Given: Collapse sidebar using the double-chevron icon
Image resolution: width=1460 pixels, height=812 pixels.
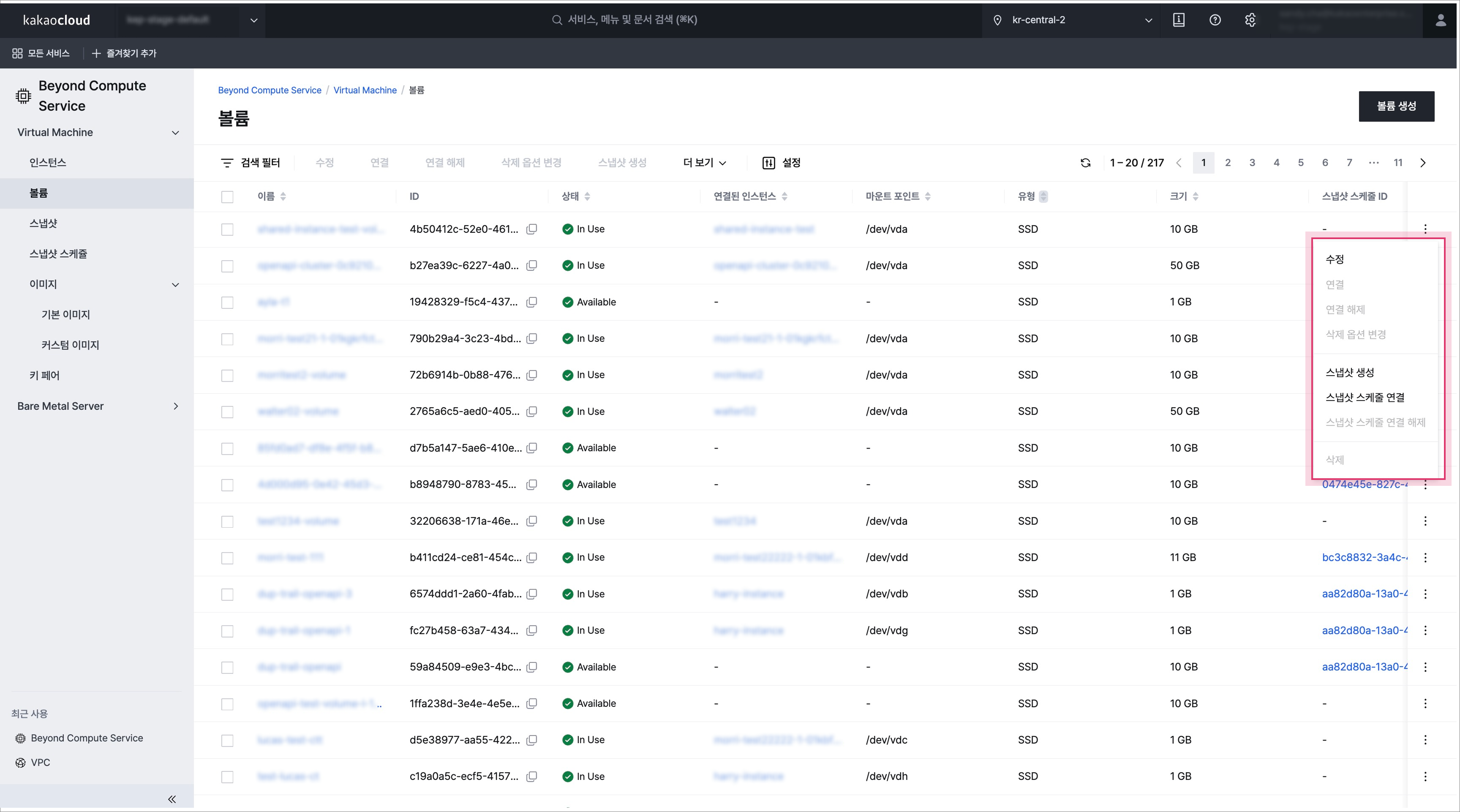Looking at the screenshot, I should [x=172, y=799].
